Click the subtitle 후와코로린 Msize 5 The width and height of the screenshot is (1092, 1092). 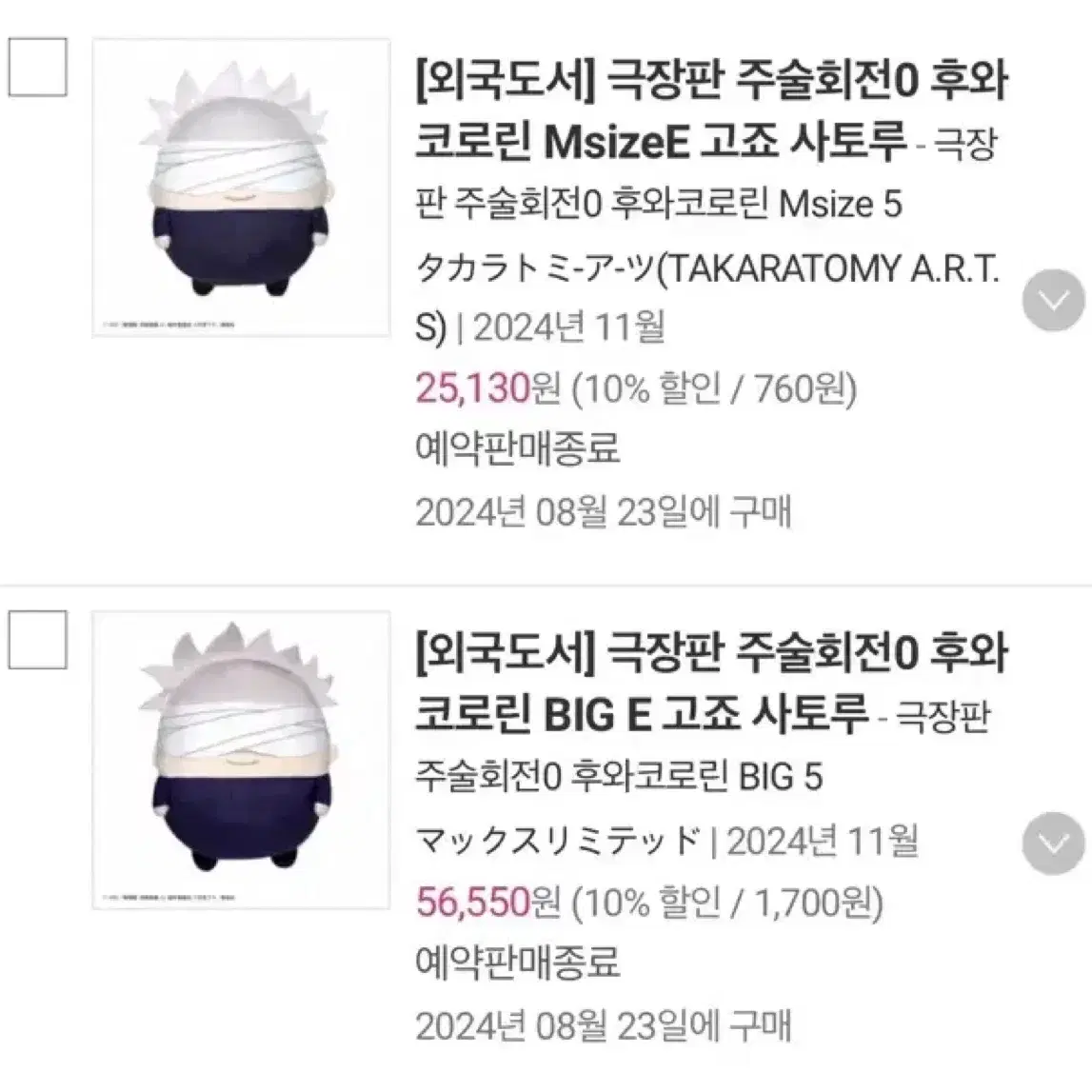pyautogui.click(x=756, y=204)
